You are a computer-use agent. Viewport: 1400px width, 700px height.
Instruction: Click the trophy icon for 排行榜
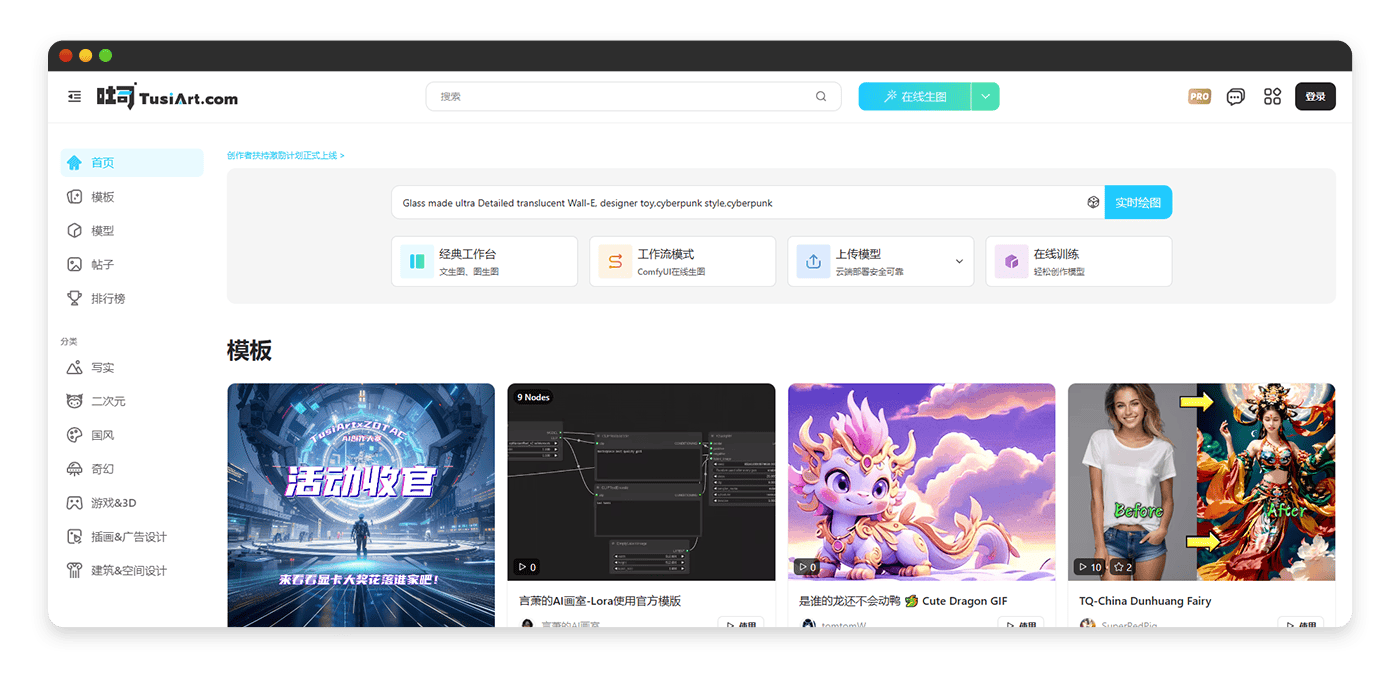[x=74, y=298]
